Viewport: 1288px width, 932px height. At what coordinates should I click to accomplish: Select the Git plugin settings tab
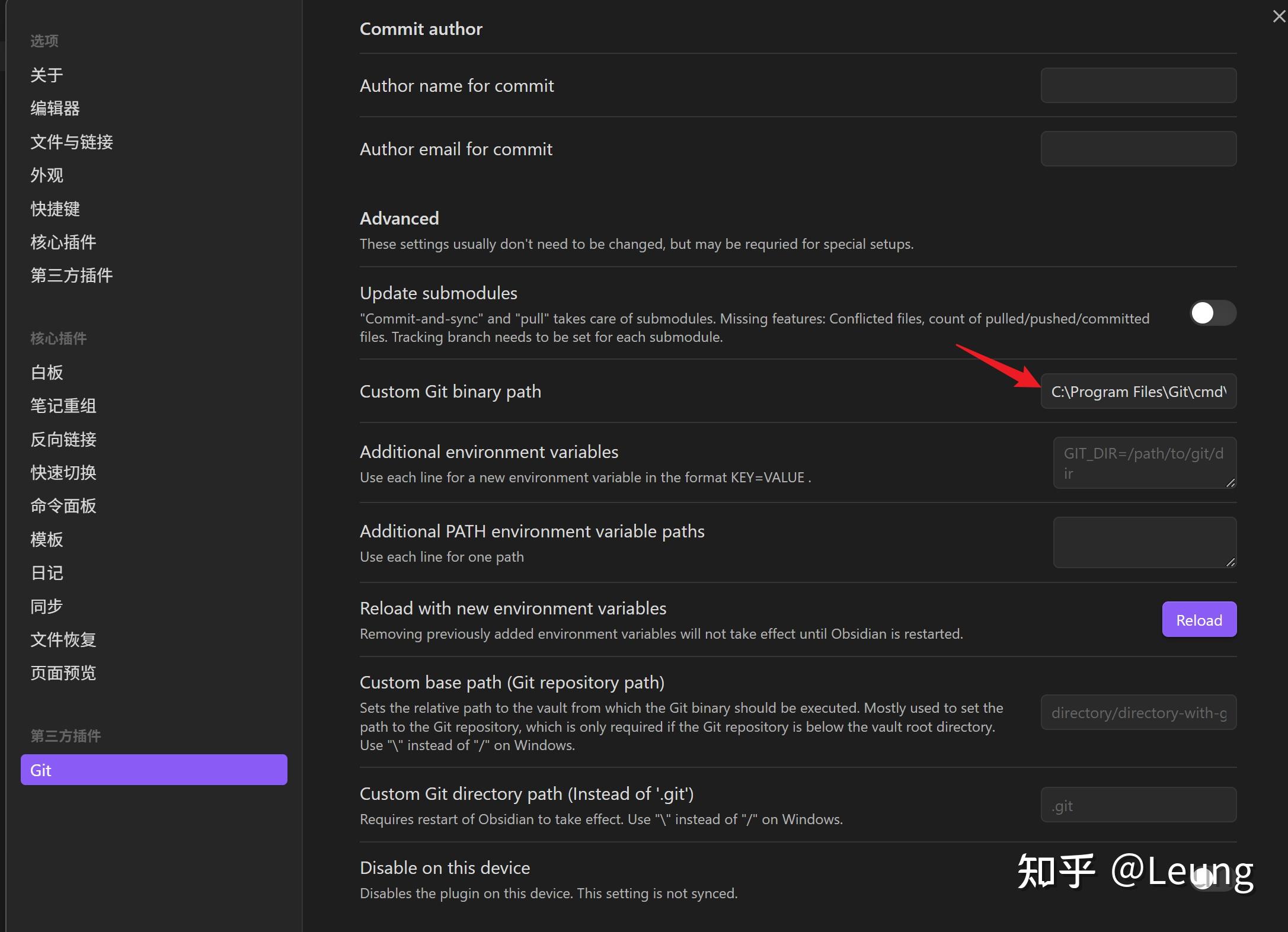tap(154, 770)
